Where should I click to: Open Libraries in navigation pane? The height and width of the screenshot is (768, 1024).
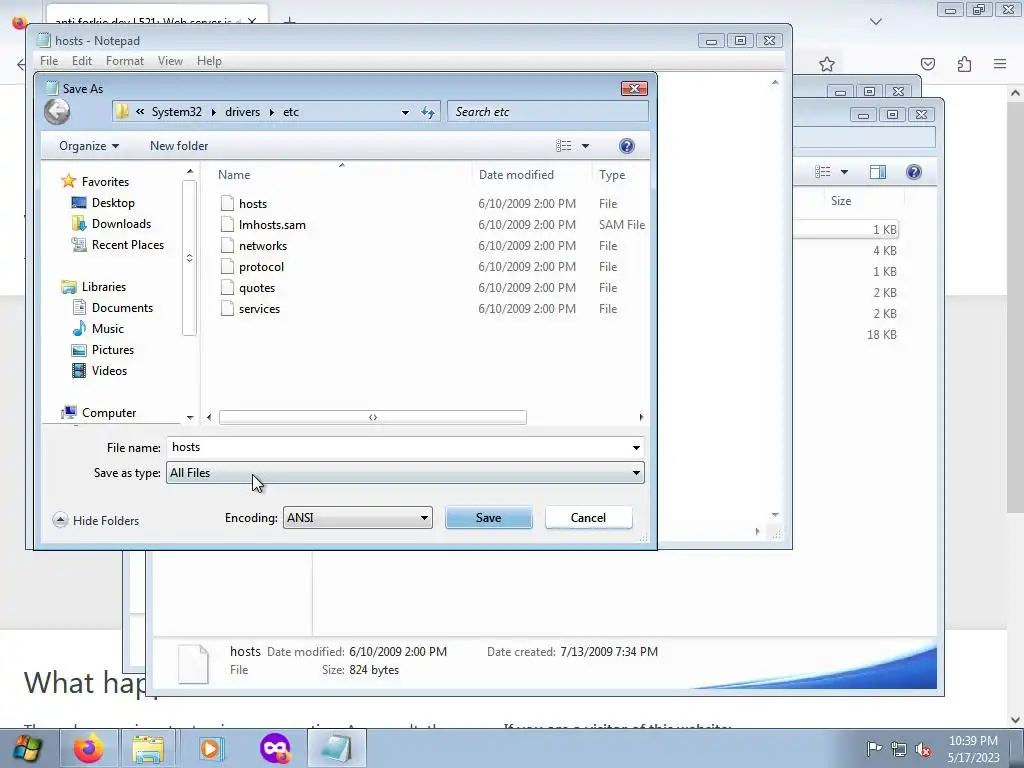[x=103, y=287]
